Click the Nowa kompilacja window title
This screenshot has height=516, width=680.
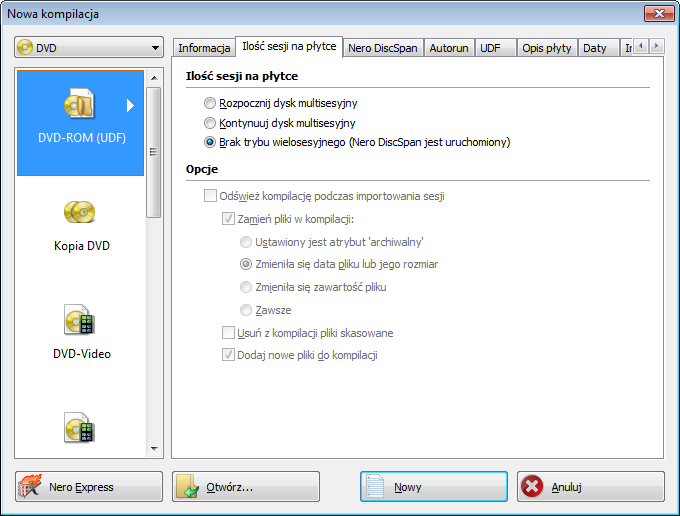tap(53, 14)
